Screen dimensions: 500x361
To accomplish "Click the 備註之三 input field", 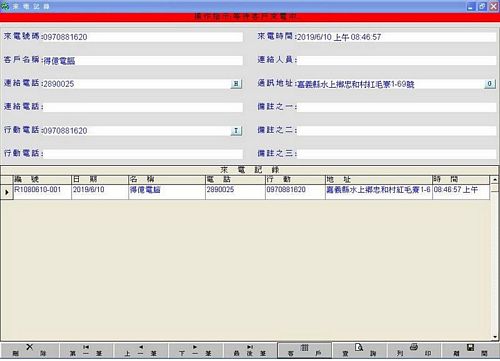I will pyautogui.click(x=396, y=154).
